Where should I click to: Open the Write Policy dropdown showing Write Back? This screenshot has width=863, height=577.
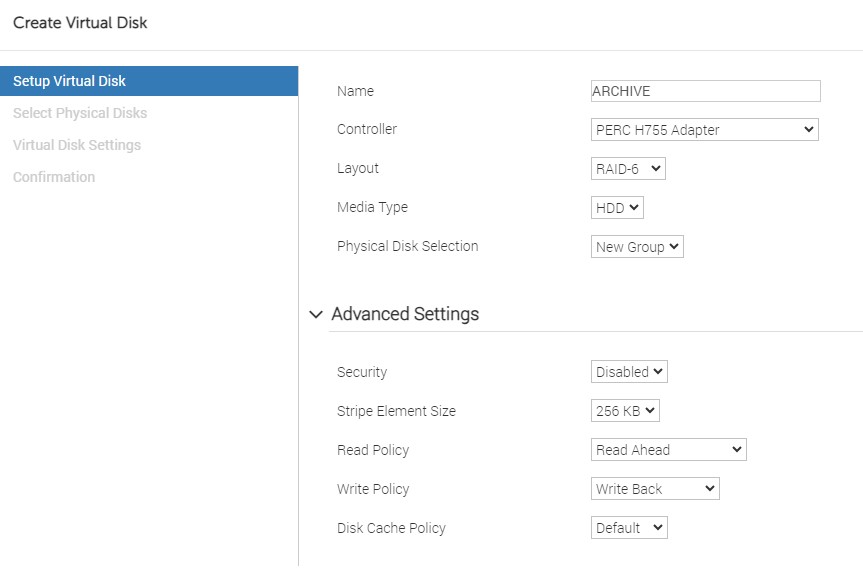(654, 488)
